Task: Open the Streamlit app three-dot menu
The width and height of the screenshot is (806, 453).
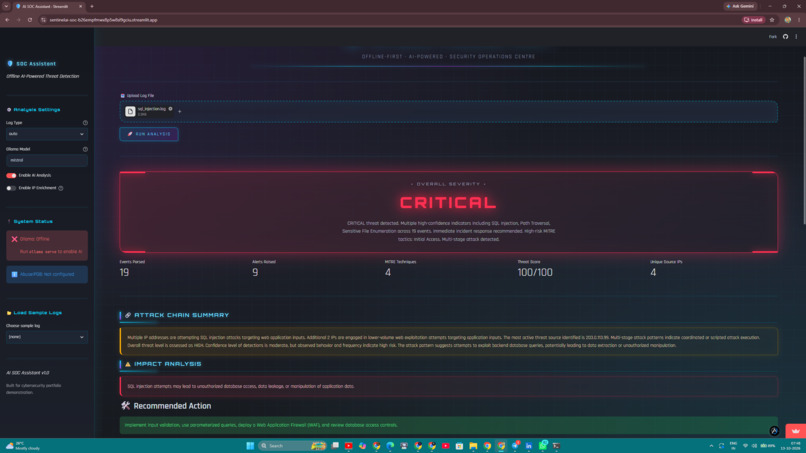Action: pyautogui.click(x=796, y=37)
